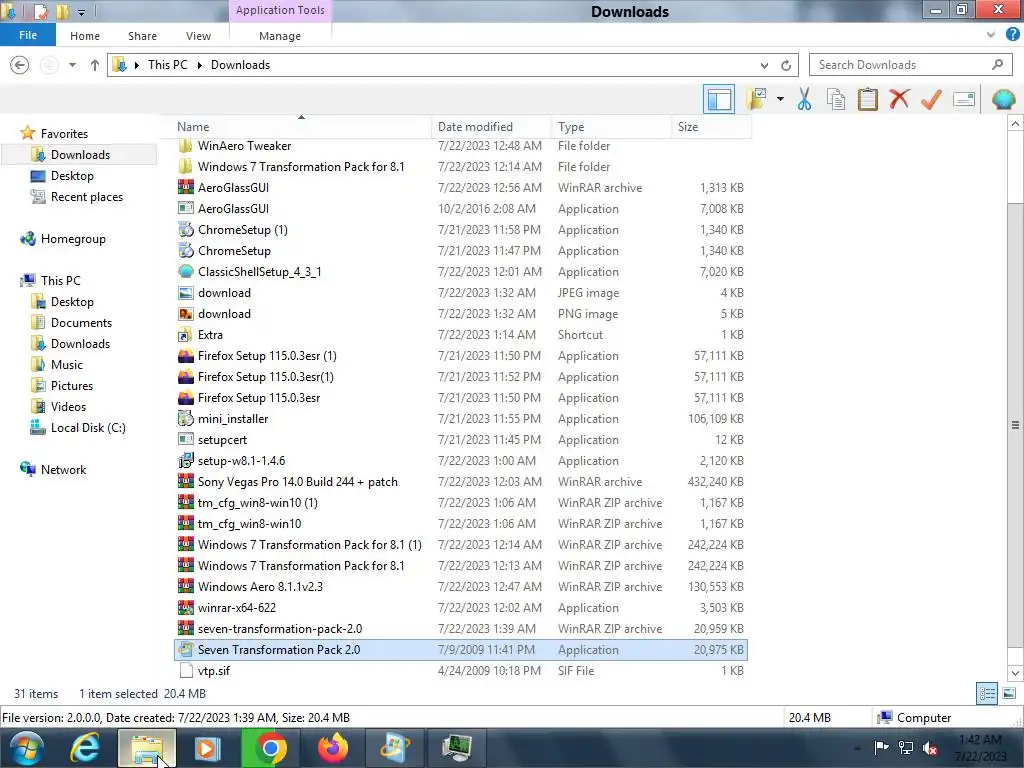
Task: Select the Extra shortcut icon
Action: tap(186, 334)
